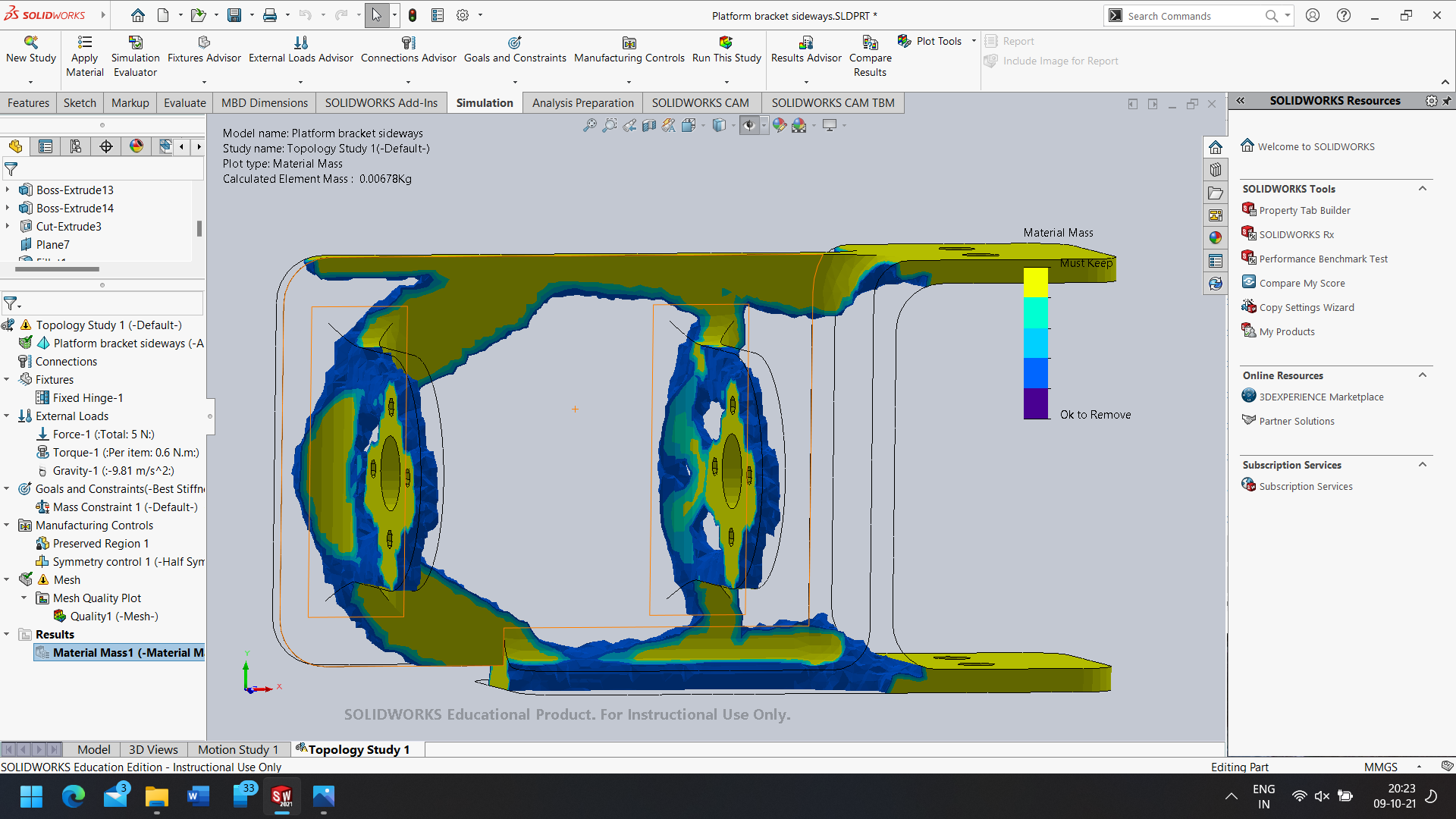Select Material Mass1 result plot
Viewport: 1456px width, 819px height.
(x=119, y=652)
